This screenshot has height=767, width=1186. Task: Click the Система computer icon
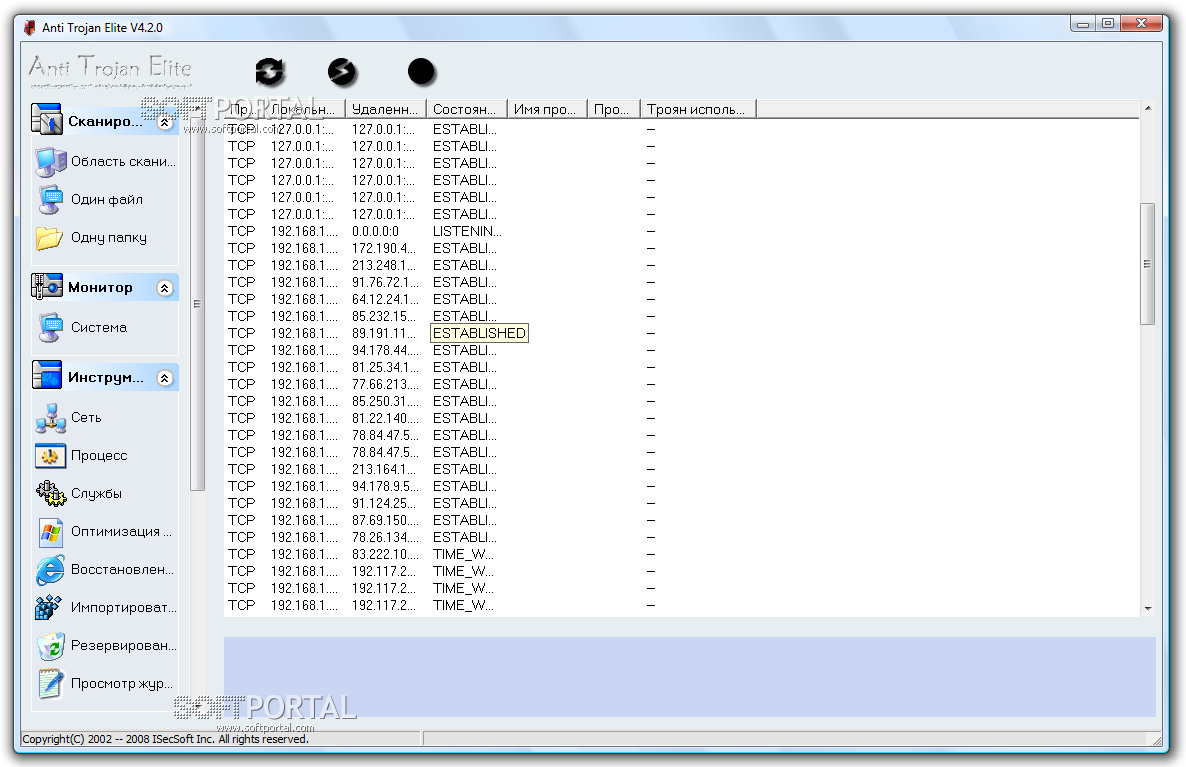point(50,328)
